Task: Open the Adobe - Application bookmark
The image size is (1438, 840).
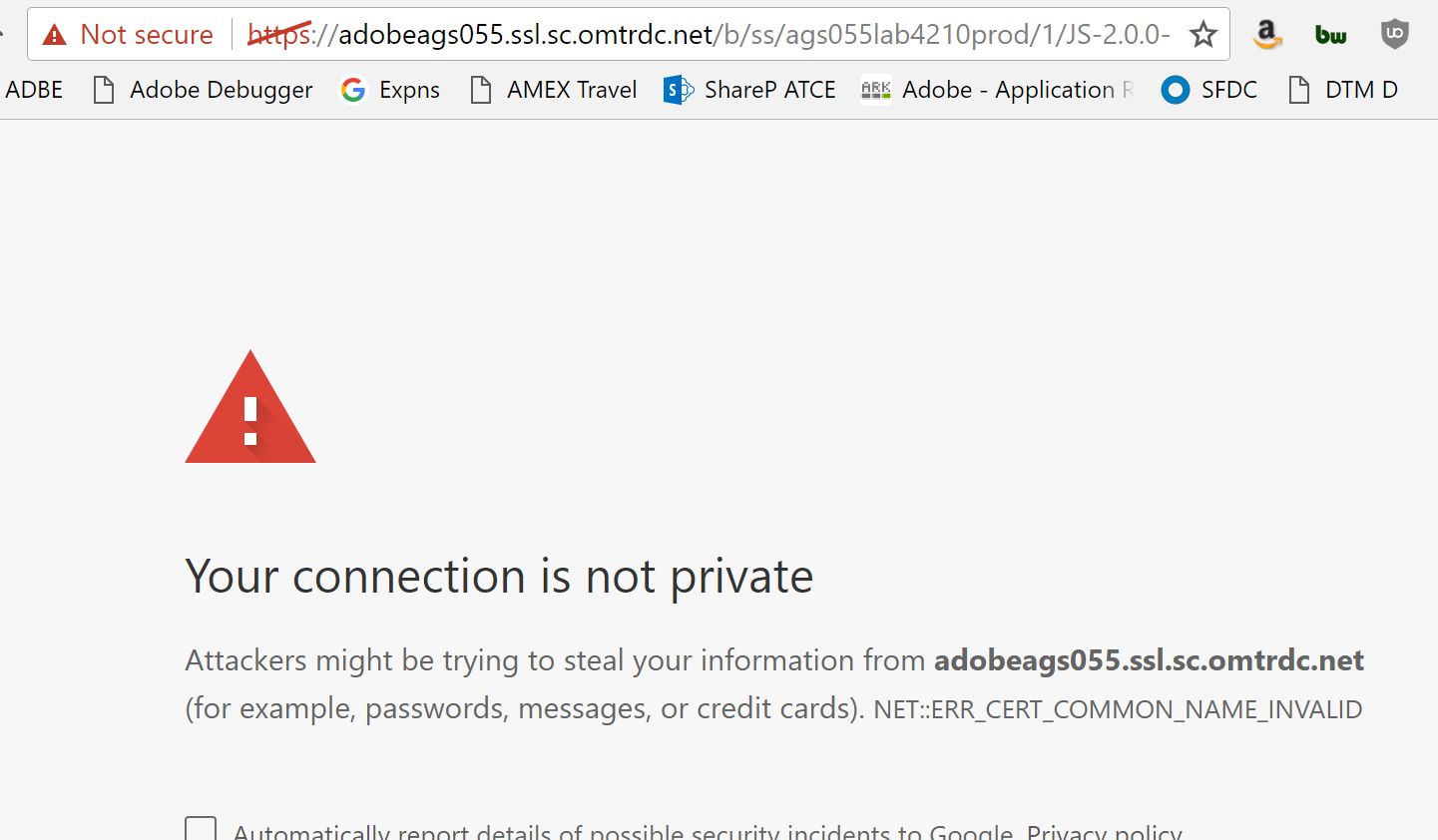Action: 998,90
